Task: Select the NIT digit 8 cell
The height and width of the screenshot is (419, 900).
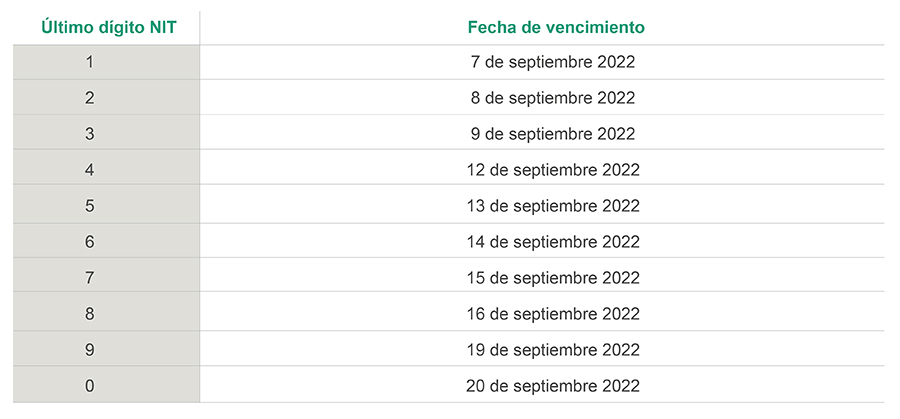Action: [x=90, y=314]
